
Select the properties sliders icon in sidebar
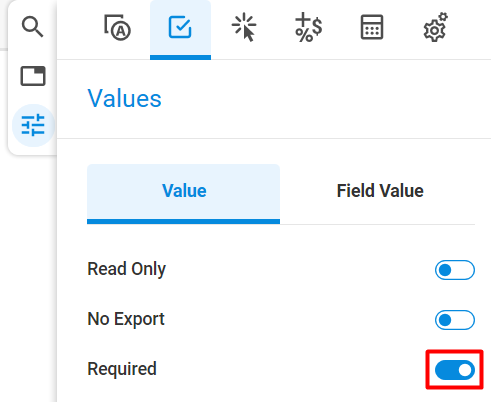[x=33, y=125]
